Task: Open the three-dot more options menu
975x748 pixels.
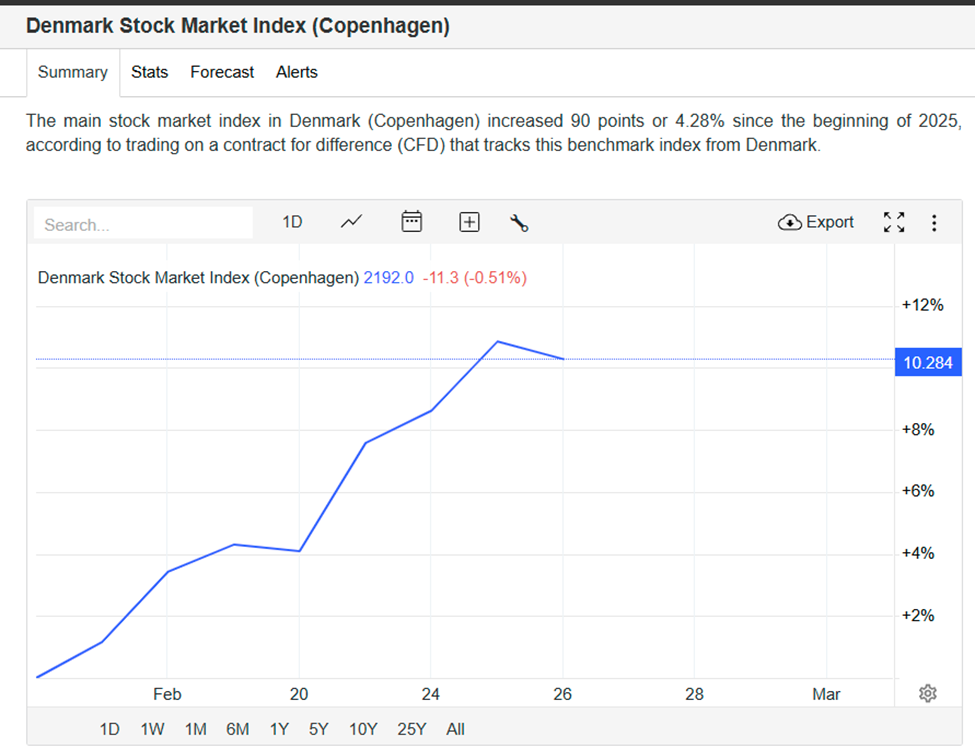Action: click(934, 222)
